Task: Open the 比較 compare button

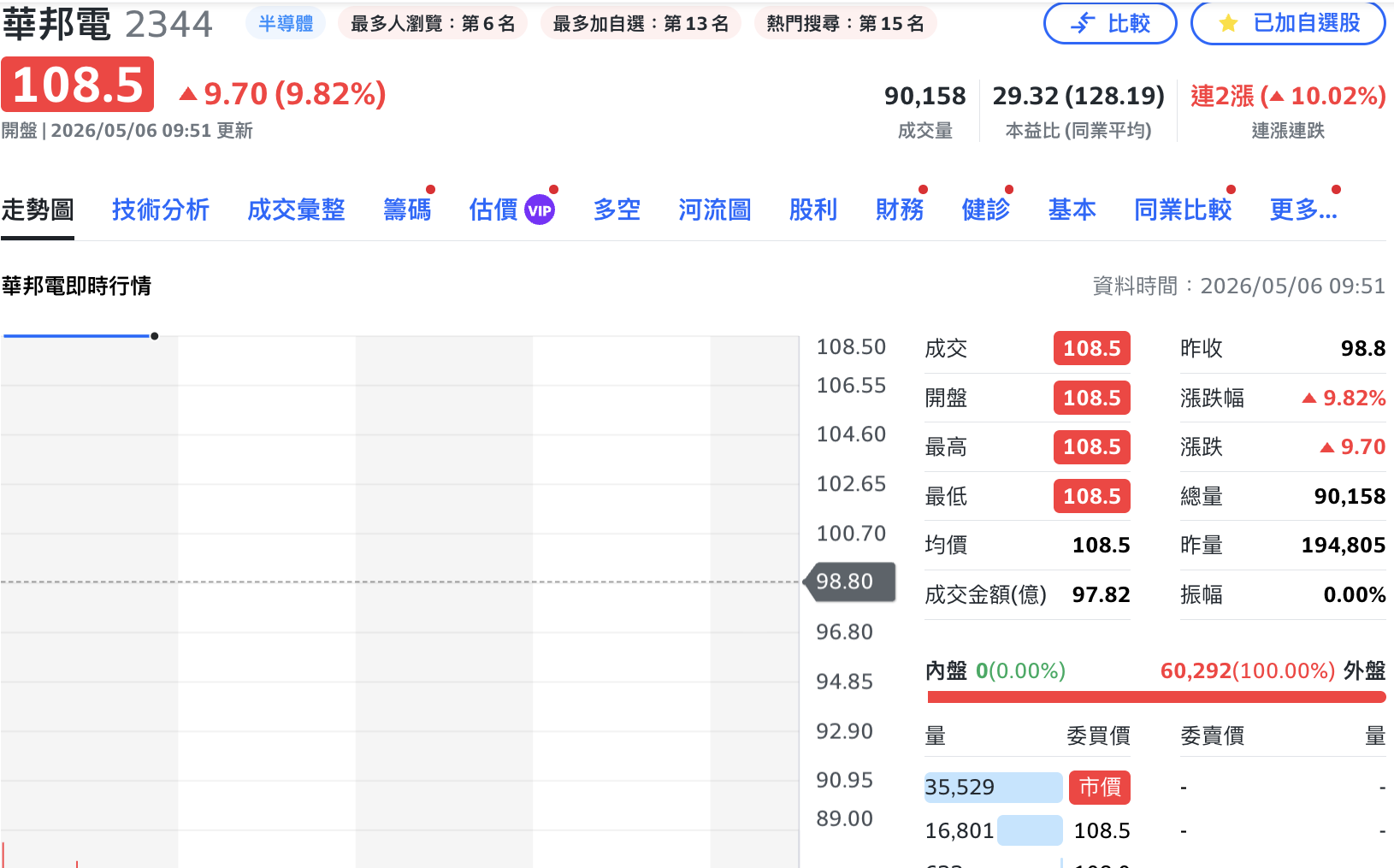Action: pos(1110,23)
